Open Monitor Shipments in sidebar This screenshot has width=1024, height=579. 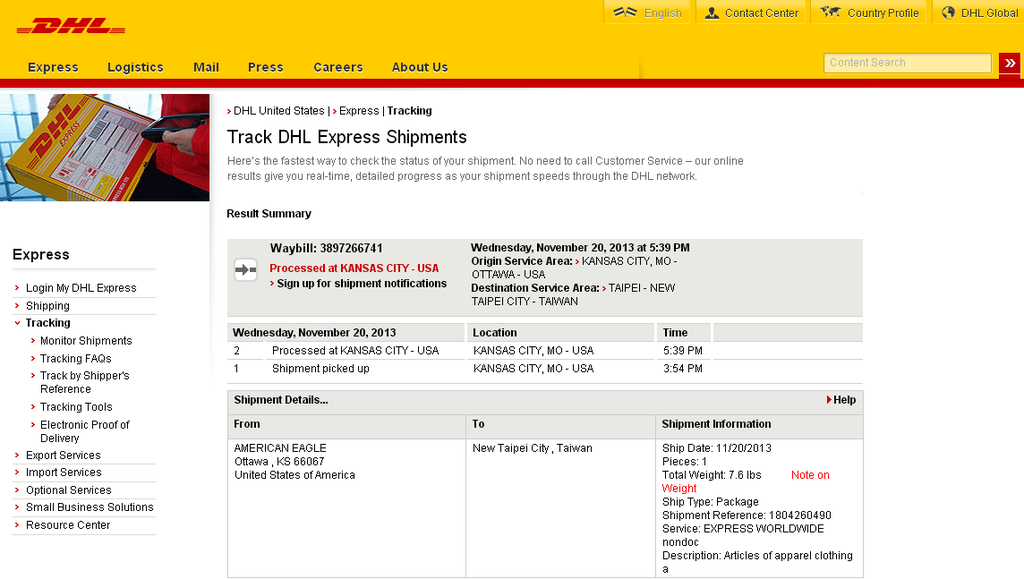[x=86, y=341]
